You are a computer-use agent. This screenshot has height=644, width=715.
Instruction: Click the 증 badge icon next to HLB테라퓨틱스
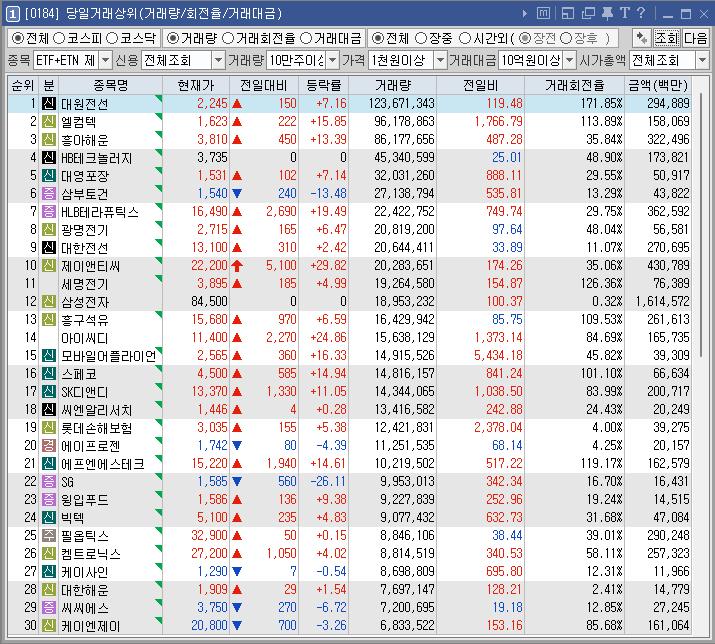[x=49, y=211]
